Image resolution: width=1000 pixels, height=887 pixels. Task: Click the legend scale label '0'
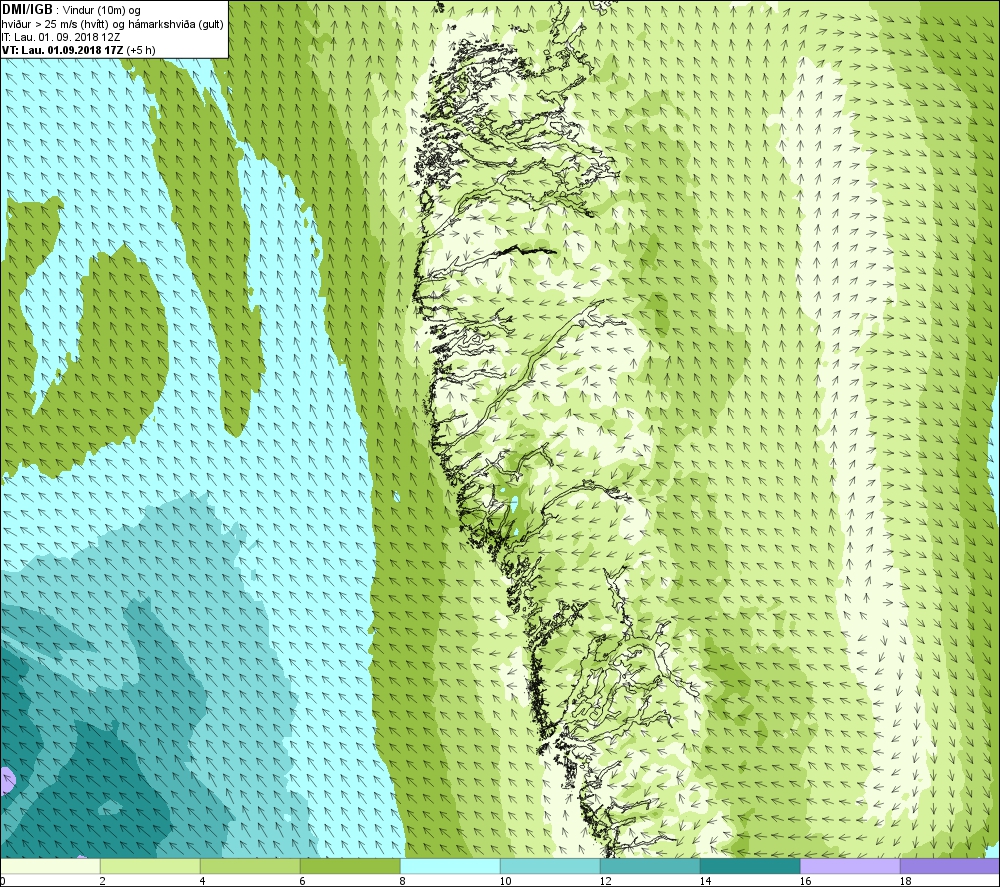[3, 881]
